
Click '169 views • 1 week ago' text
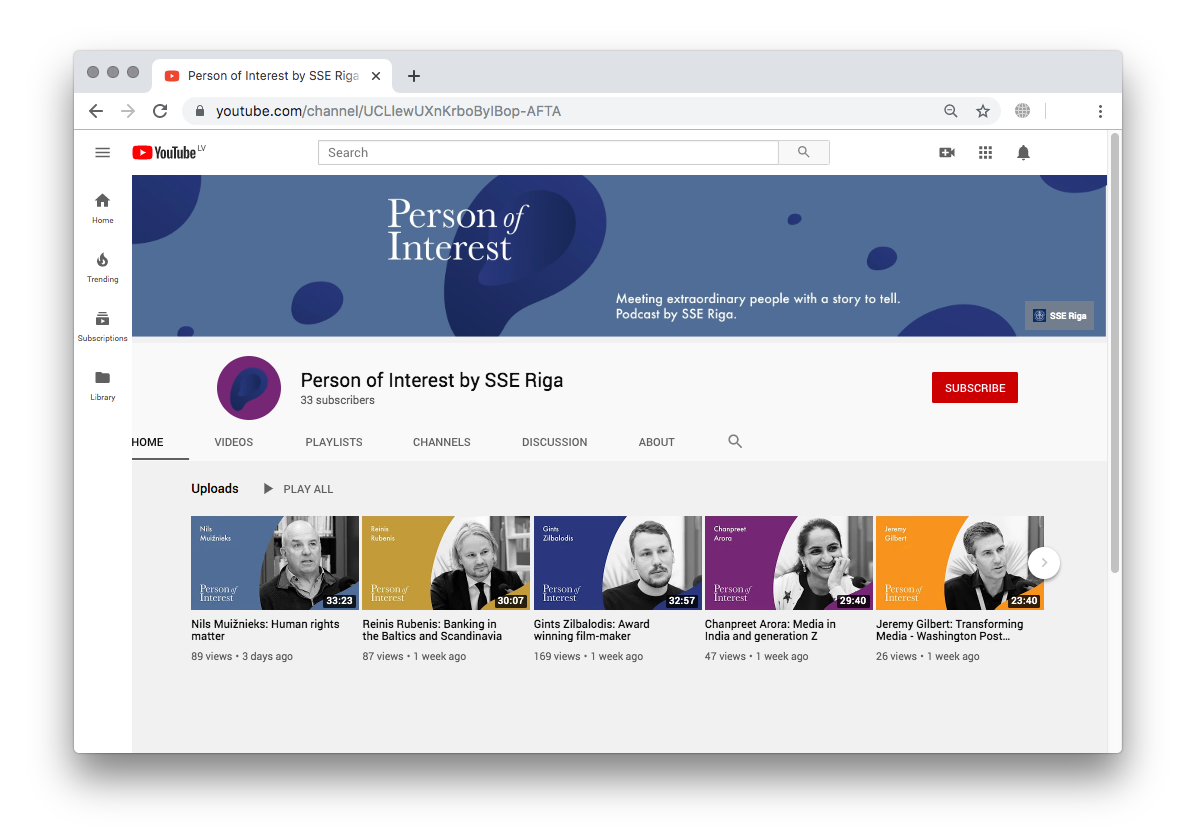(x=588, y=657)
